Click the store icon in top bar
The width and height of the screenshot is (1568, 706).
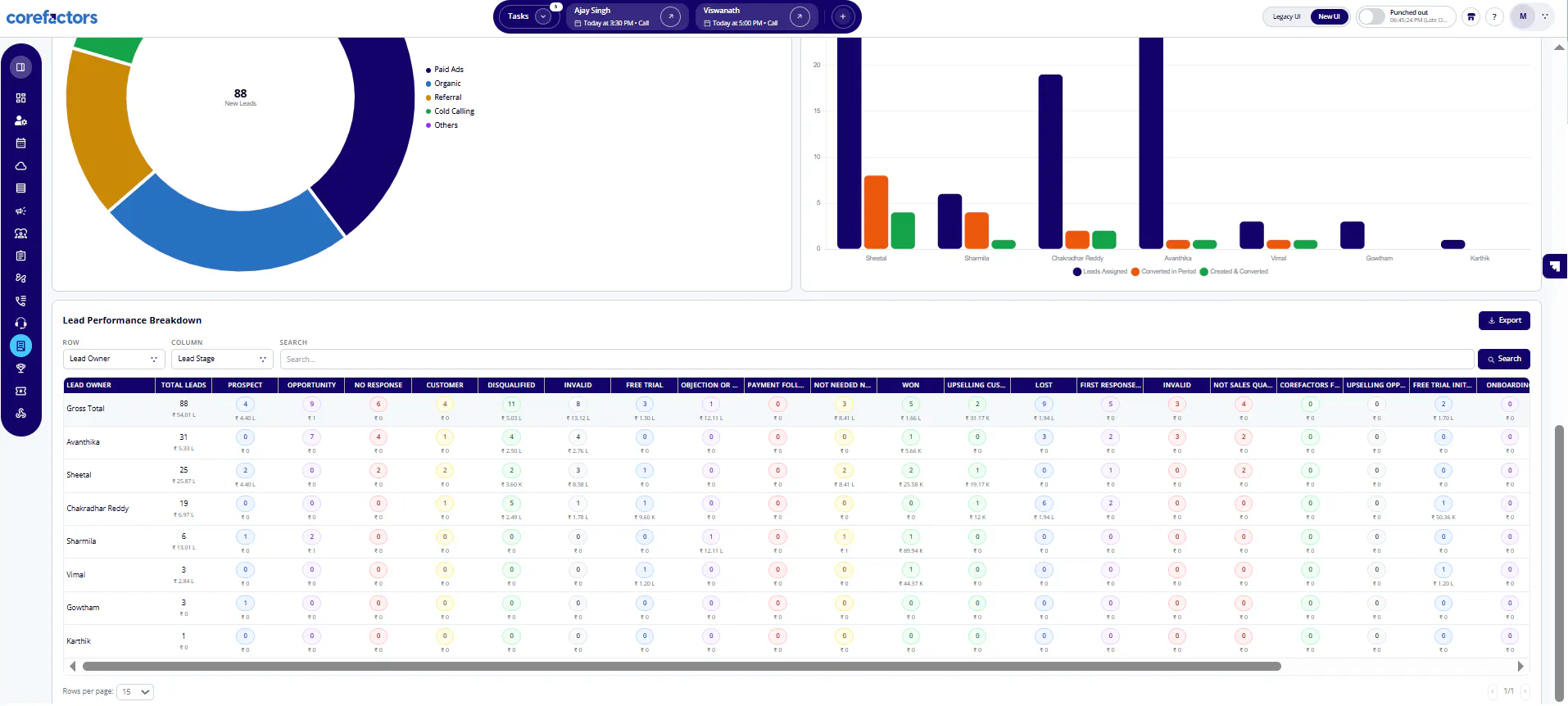click(1471, 16)
